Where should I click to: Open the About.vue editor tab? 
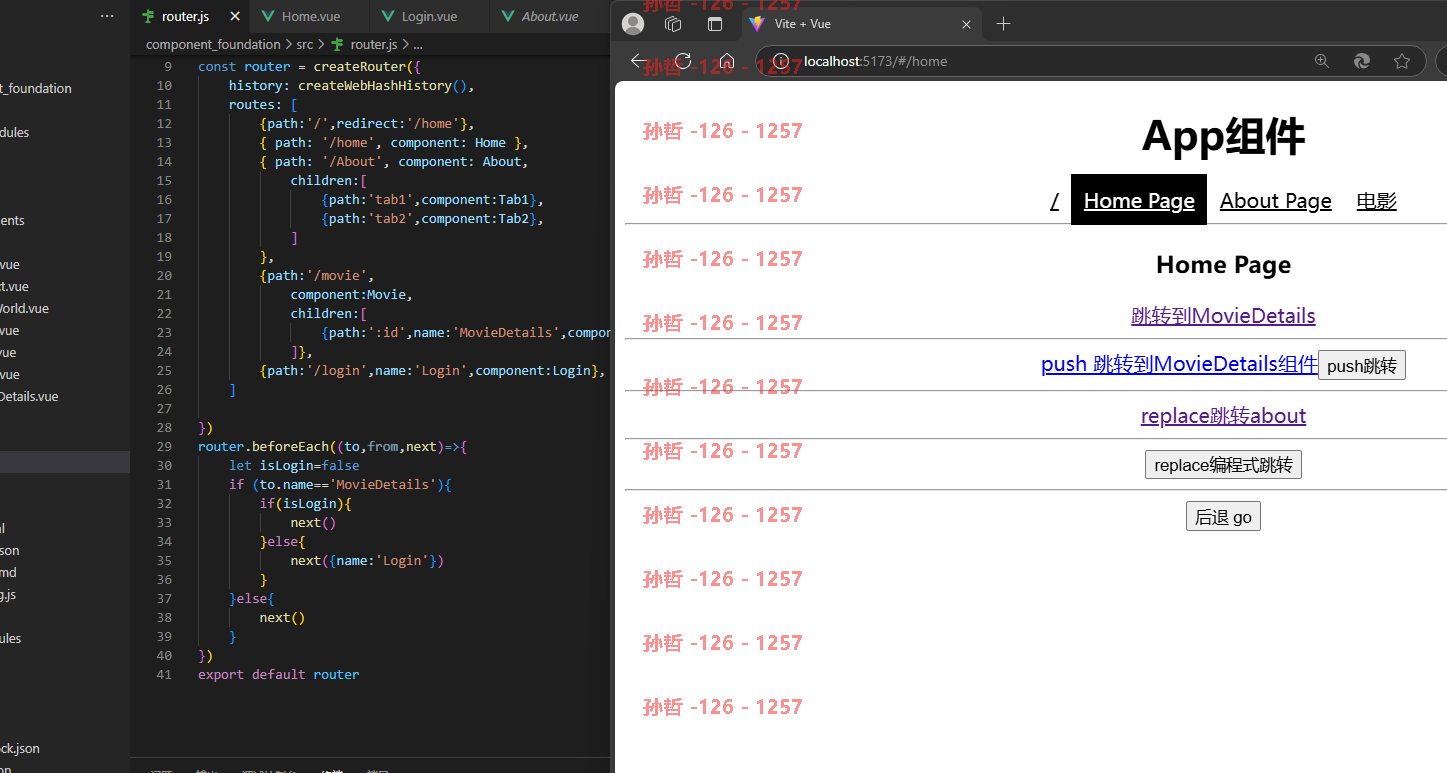pyautogui.click(x=550, y=17)
